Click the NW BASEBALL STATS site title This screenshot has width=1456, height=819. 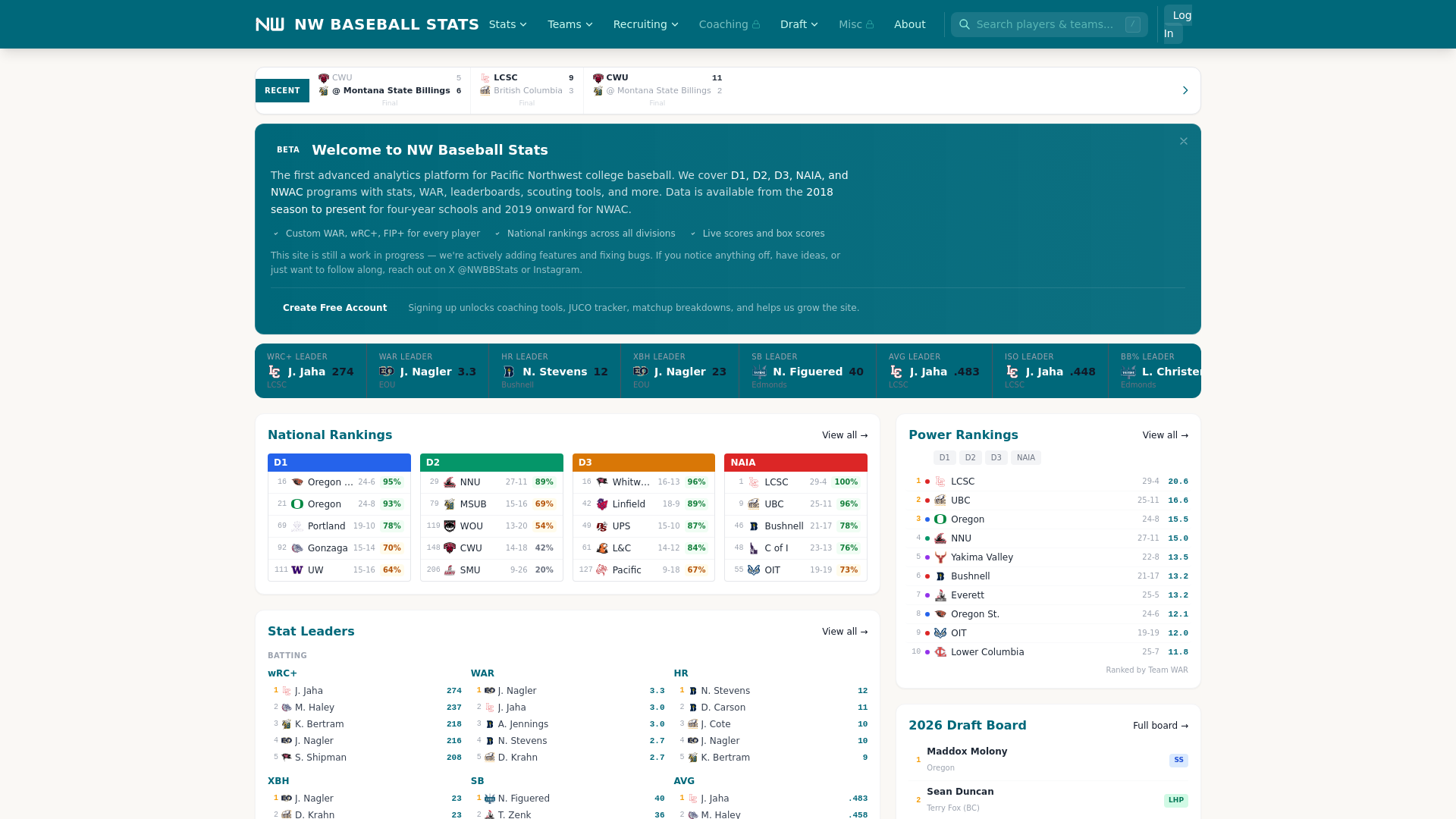coord(387,24)
